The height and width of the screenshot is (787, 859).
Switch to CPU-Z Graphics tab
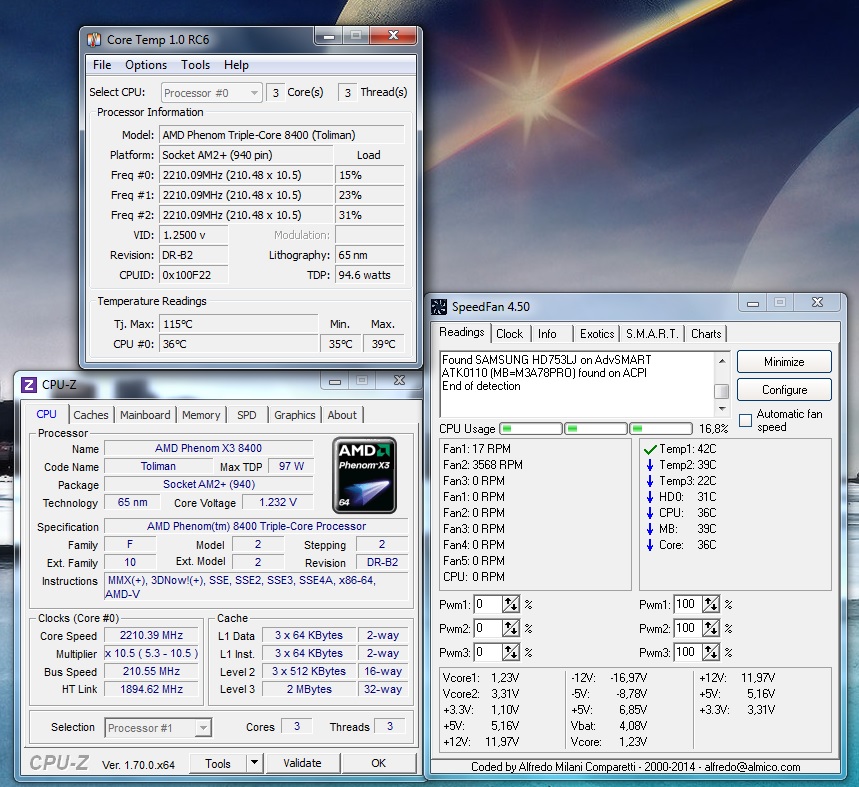[x=295, y=415]
